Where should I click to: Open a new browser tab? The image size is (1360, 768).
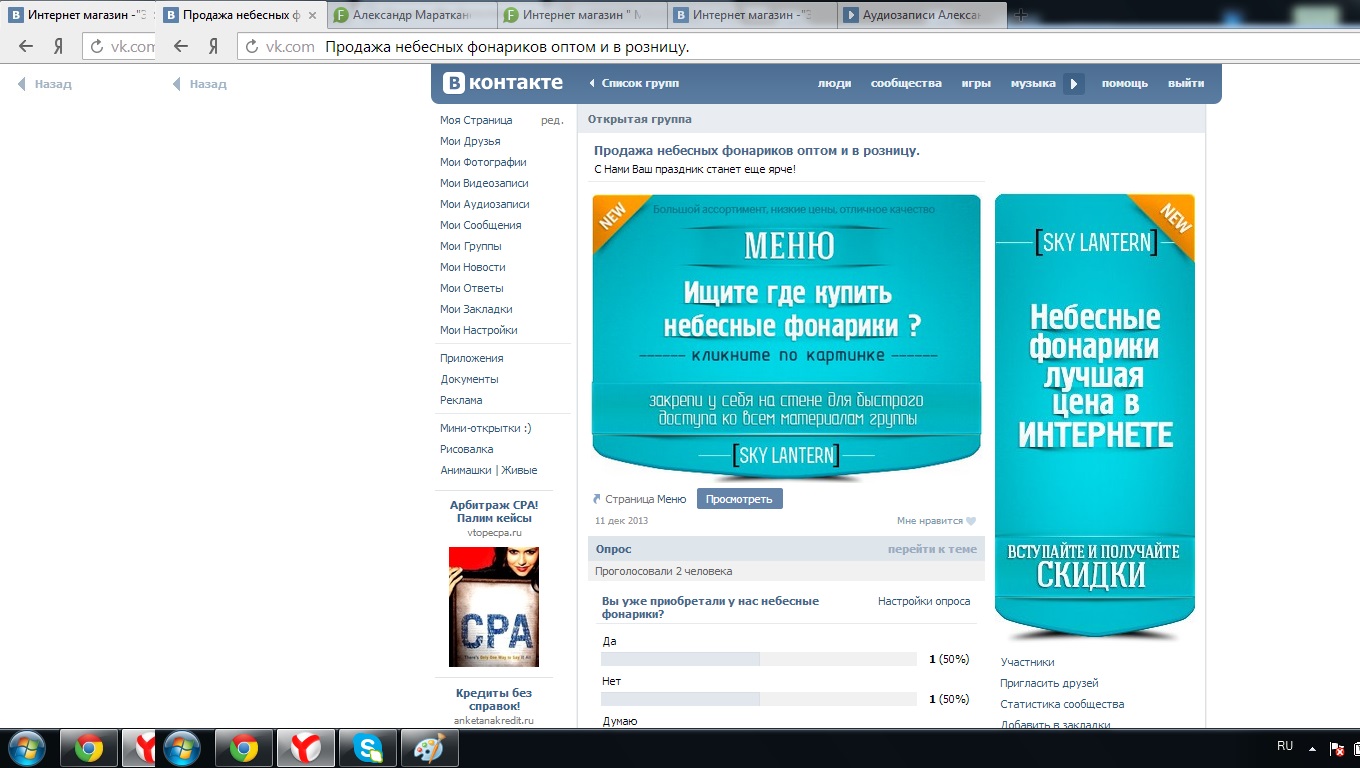pos(1021,15)
